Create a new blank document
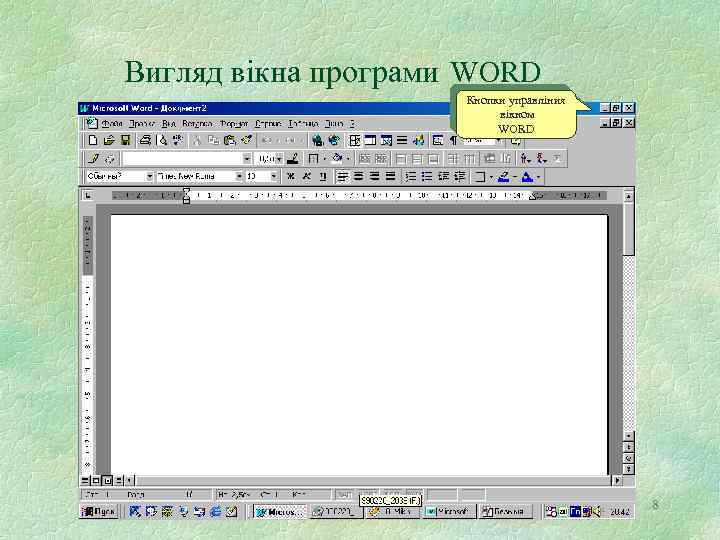This screenshot has height=540, width=720. click(93, 140)
